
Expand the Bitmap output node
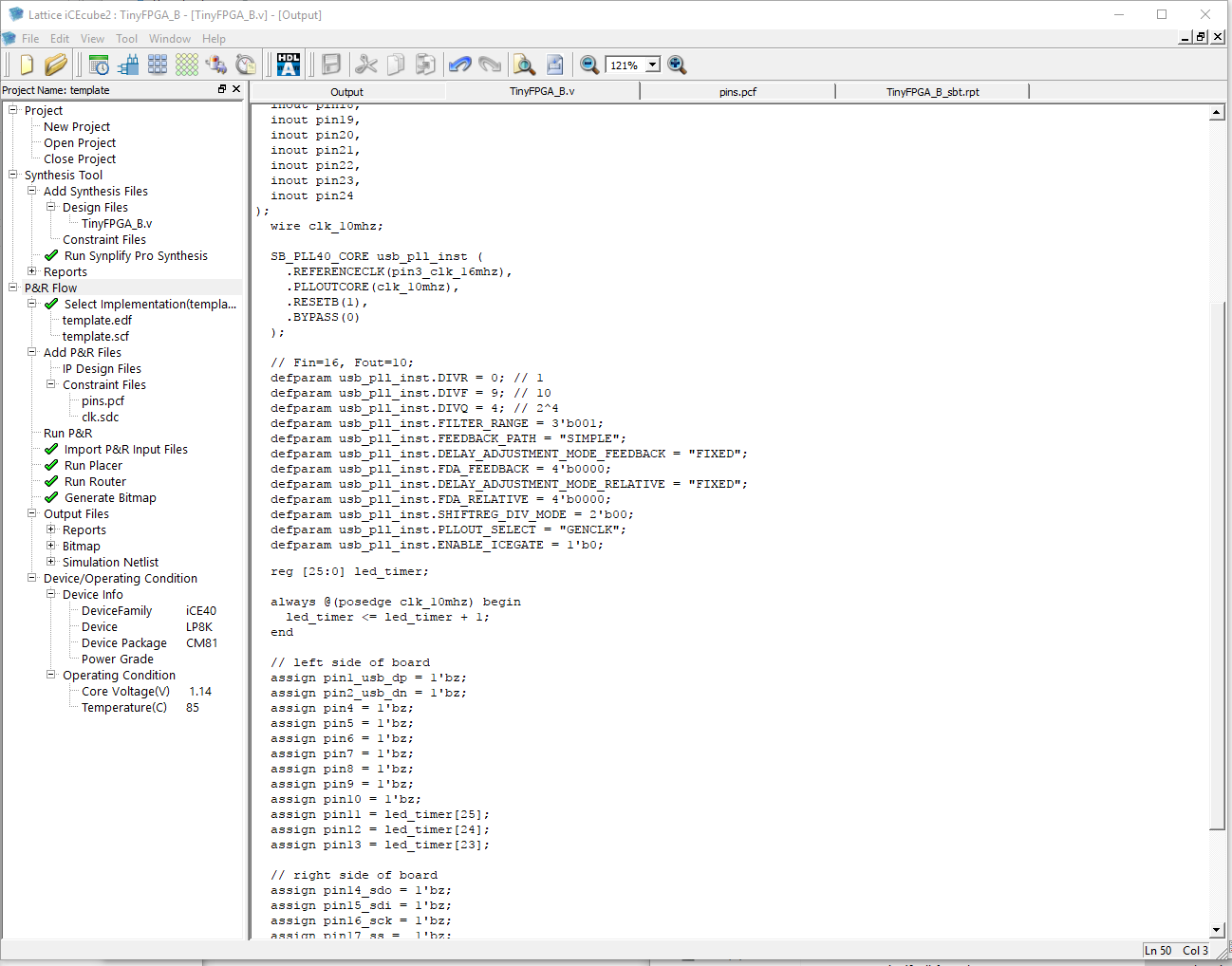coord(51,546)
